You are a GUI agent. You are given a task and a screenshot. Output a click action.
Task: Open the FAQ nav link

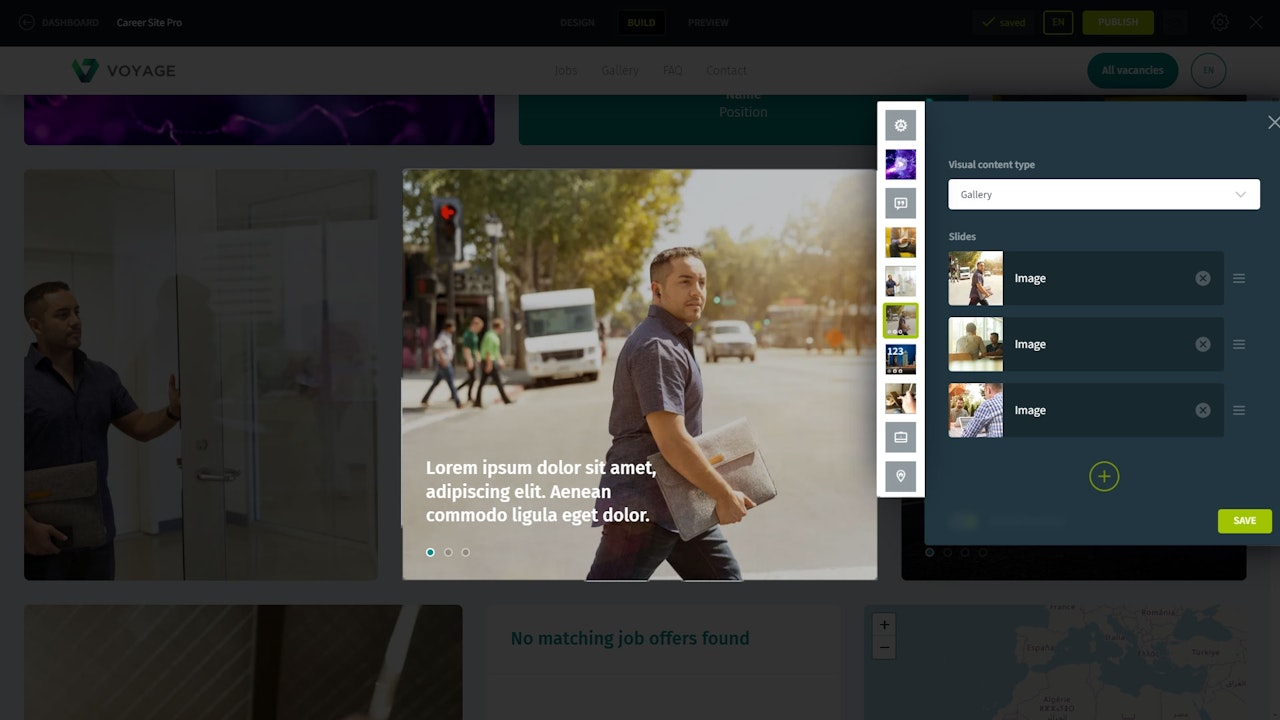[x=673, y=70]
